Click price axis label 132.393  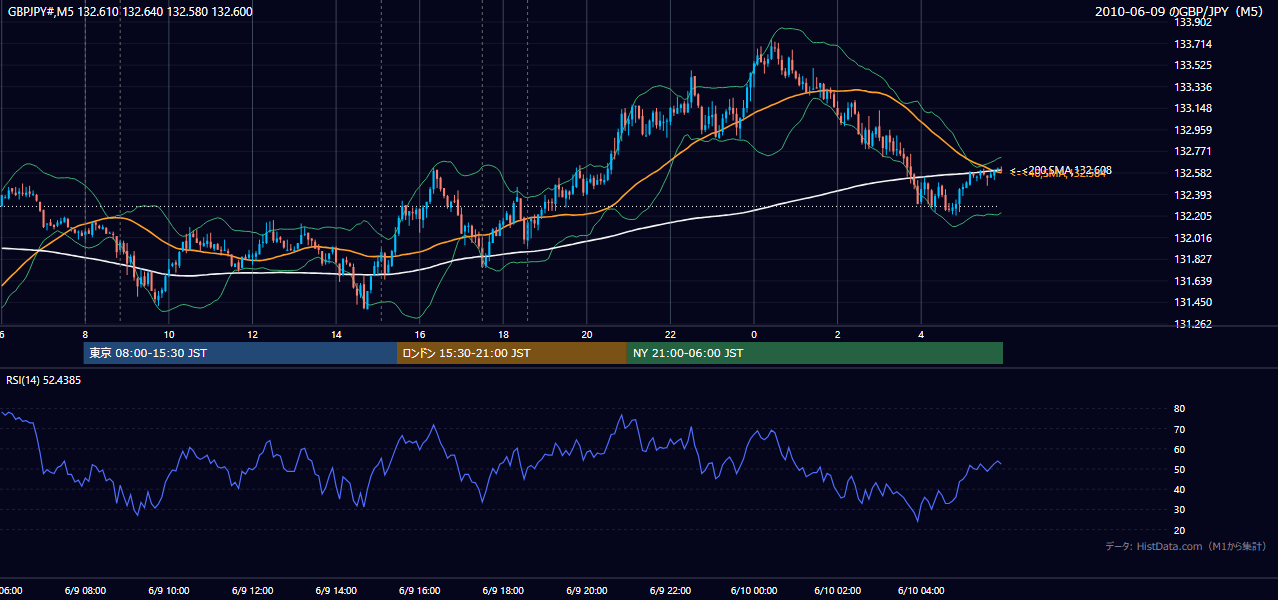click(x=1192, y=195)
